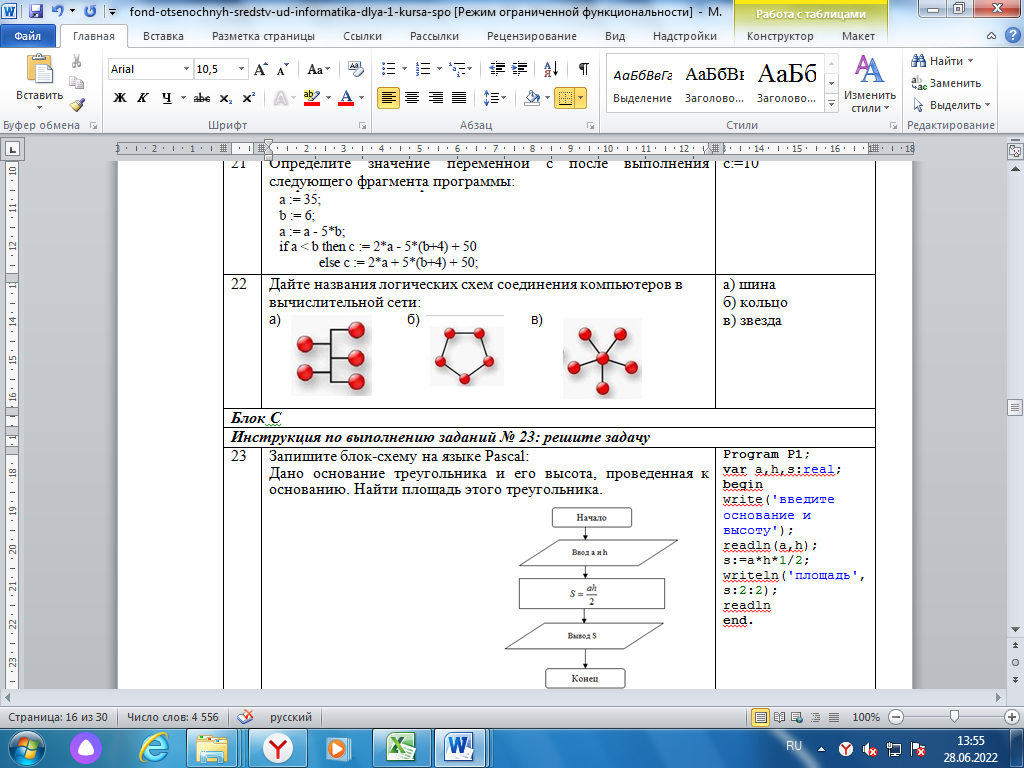Image resolution: width=1024 pixels, height=768 pixels.
Task: Click the Increase Indent icon
Action: click(x=520, y=69)
